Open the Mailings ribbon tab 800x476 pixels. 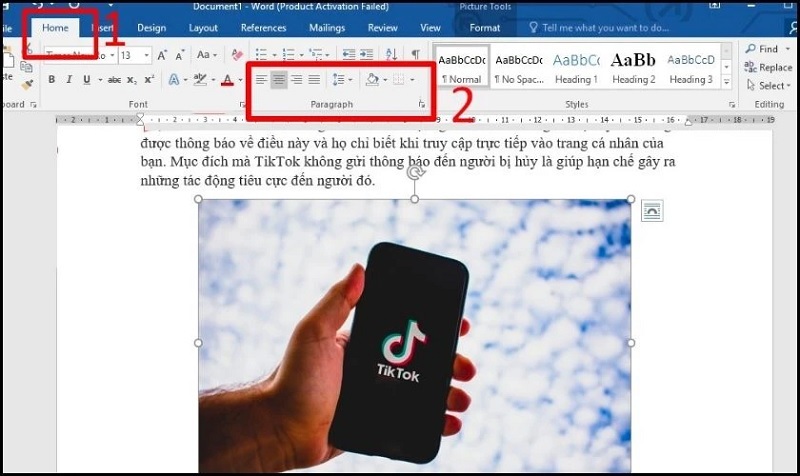(326, 28)
